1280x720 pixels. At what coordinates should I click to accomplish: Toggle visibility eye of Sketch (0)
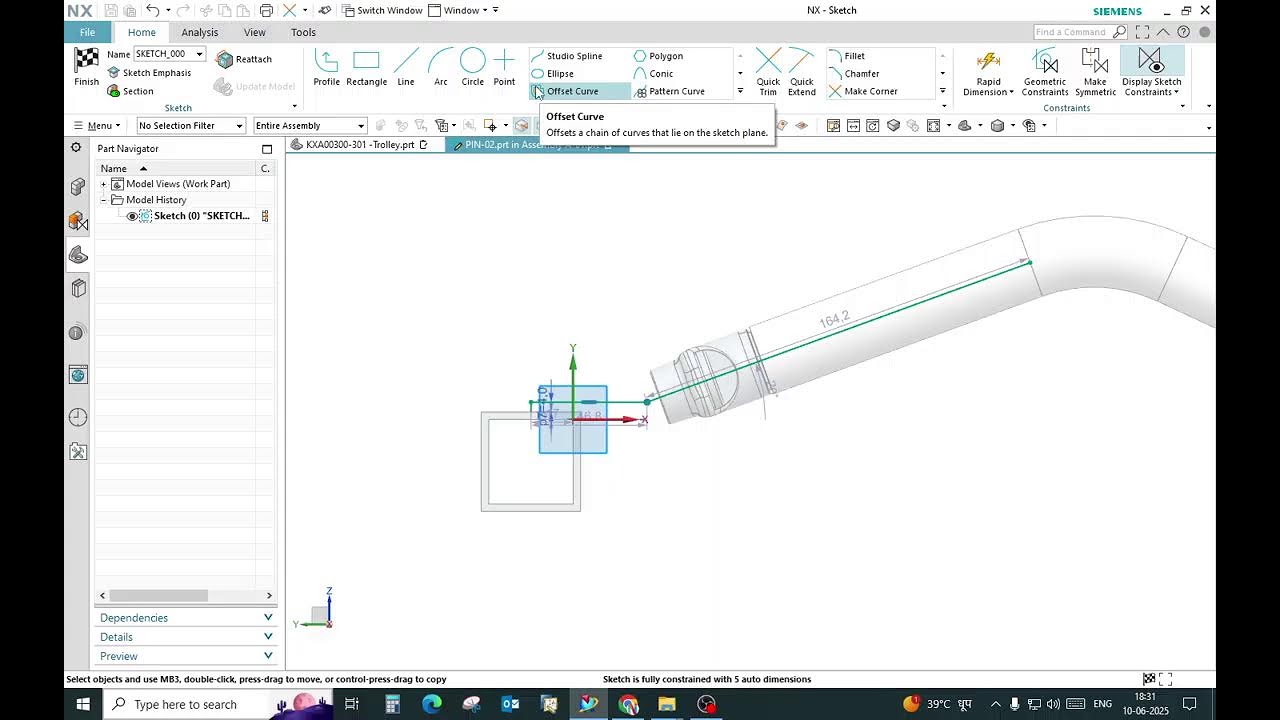click(132, 216)
